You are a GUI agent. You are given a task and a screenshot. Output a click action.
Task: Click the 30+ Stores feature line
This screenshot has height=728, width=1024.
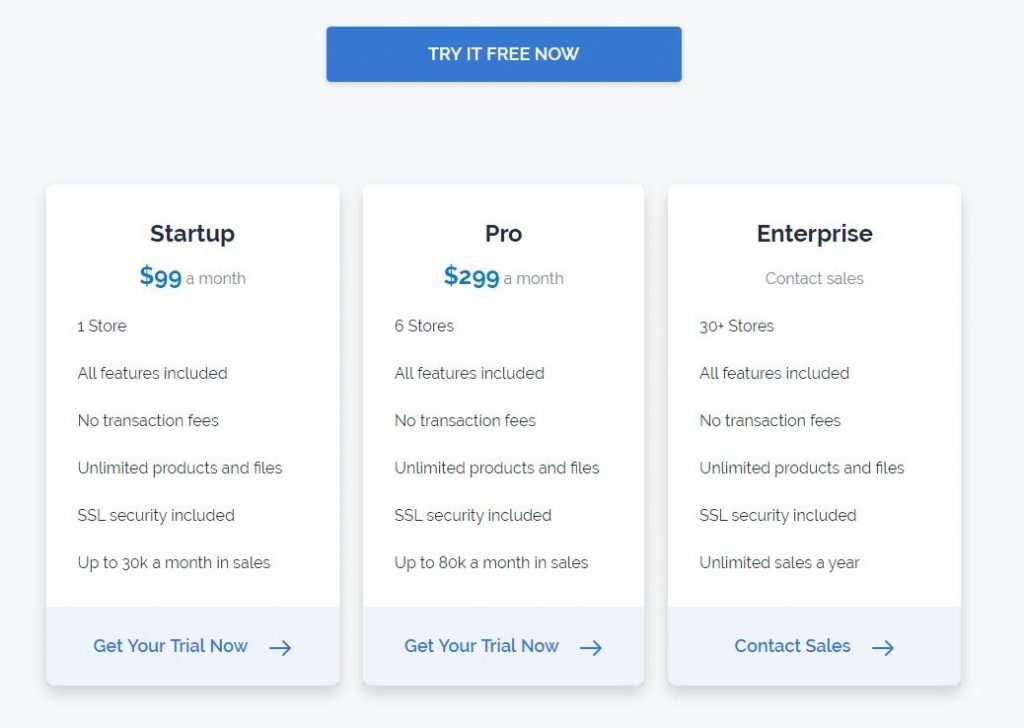point(736,326)
